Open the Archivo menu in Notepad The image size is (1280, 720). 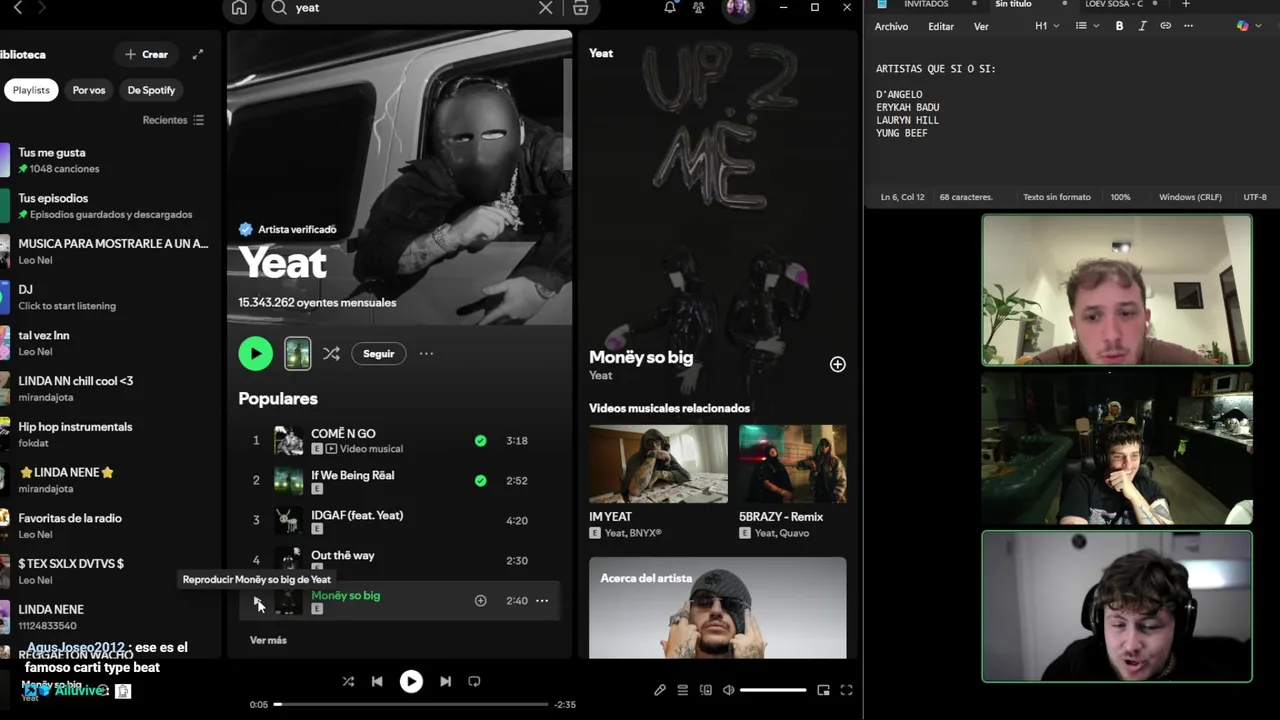coord(891,27)
